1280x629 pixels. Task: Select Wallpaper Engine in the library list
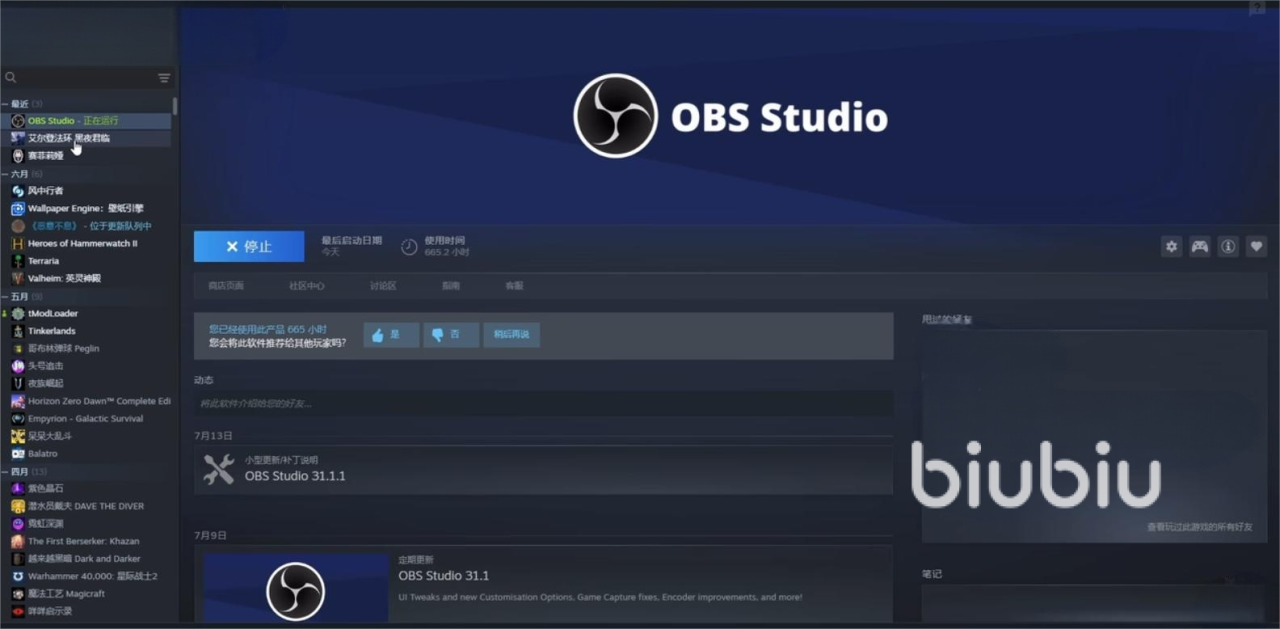(x=85, y=209)
